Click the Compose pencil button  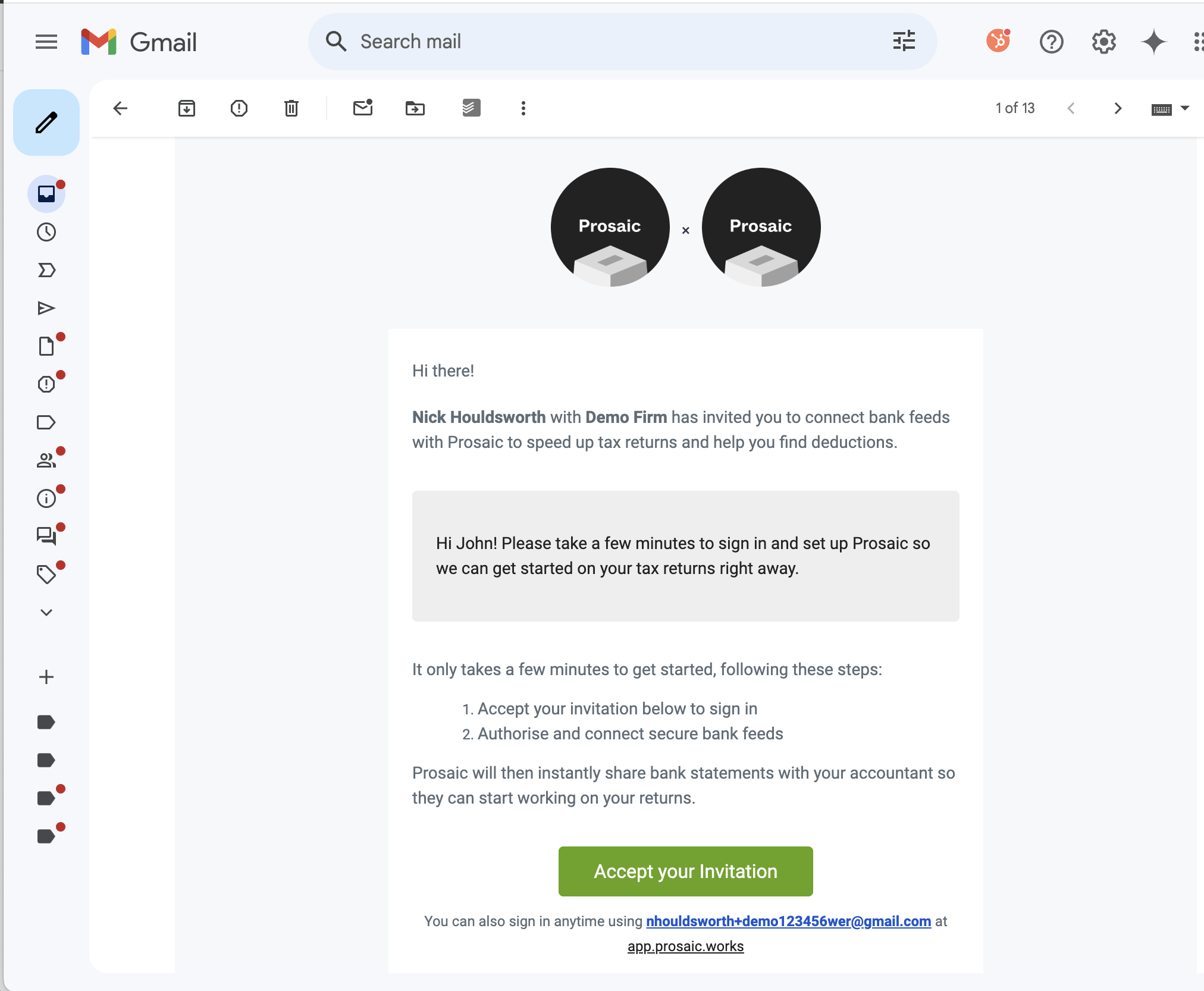46,123
